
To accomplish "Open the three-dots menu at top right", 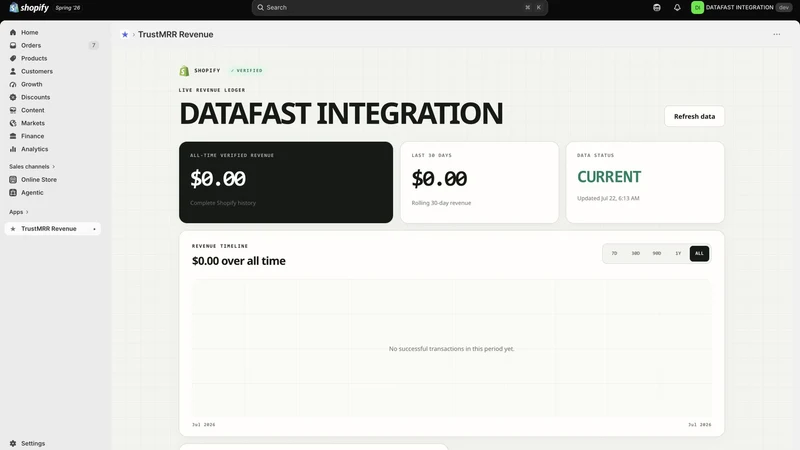I will pyautogui.click(x=777, y=34).
